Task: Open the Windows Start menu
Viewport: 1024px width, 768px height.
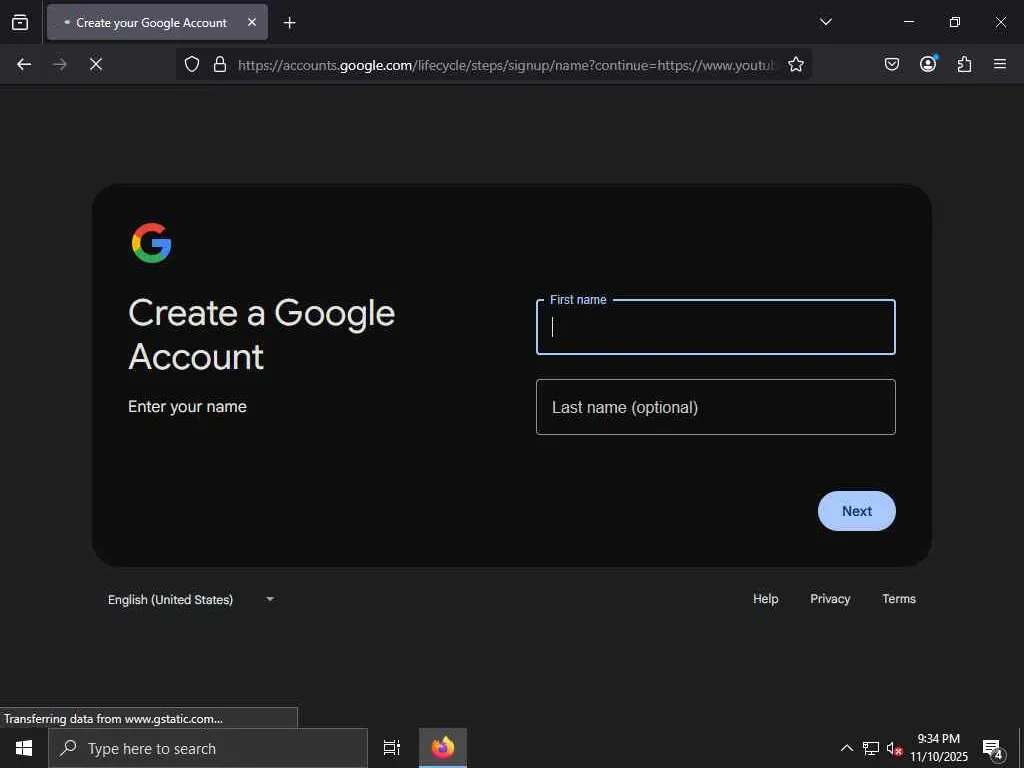Action: [24, 748]
